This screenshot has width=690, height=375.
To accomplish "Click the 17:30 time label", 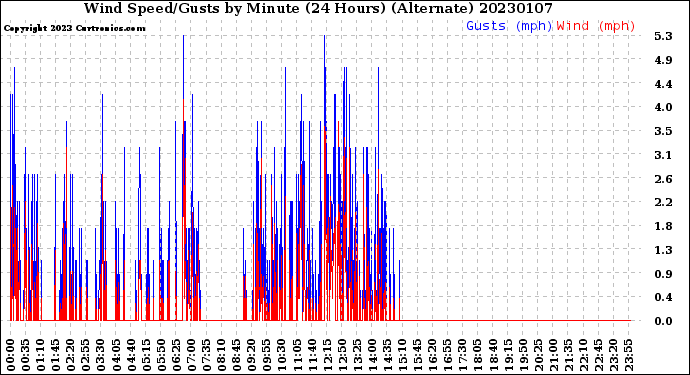I will (462, 355).
